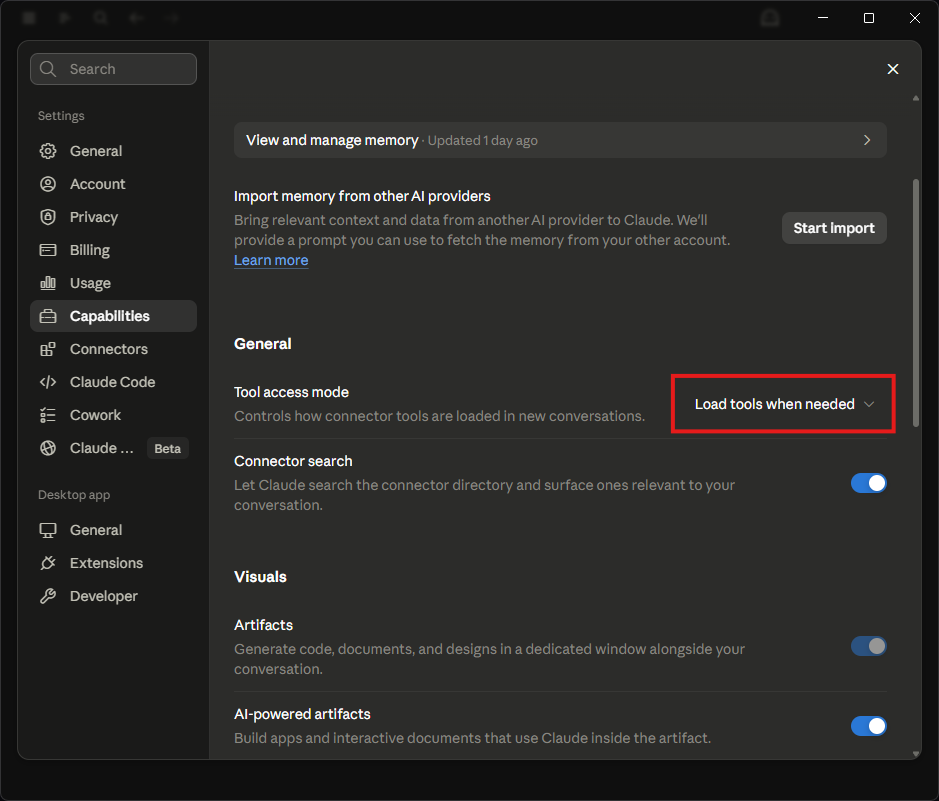Click the Cowork checklist icon
Image resolution: width=939 pixels, height=801 pixels.
[x=48, y=415]
